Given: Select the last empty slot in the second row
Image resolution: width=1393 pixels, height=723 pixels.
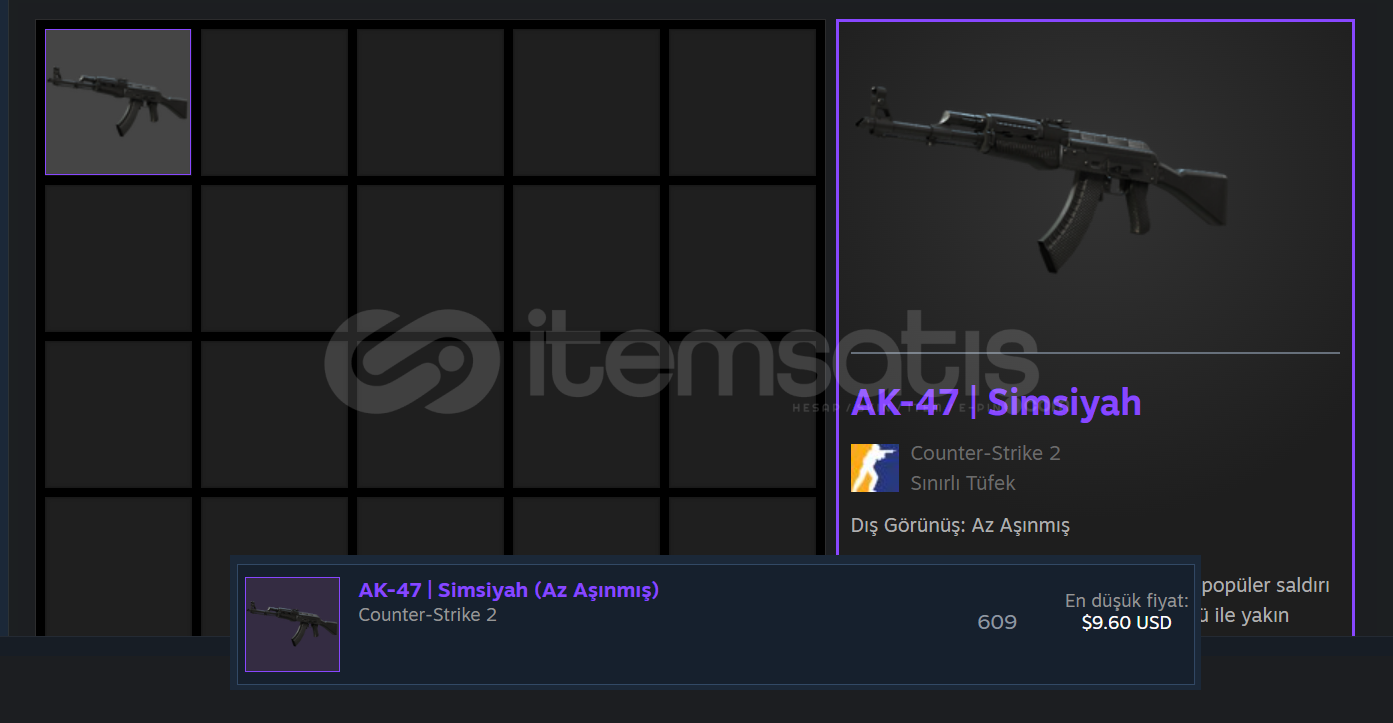Looking at the screenshot, I should pos(742,258).
